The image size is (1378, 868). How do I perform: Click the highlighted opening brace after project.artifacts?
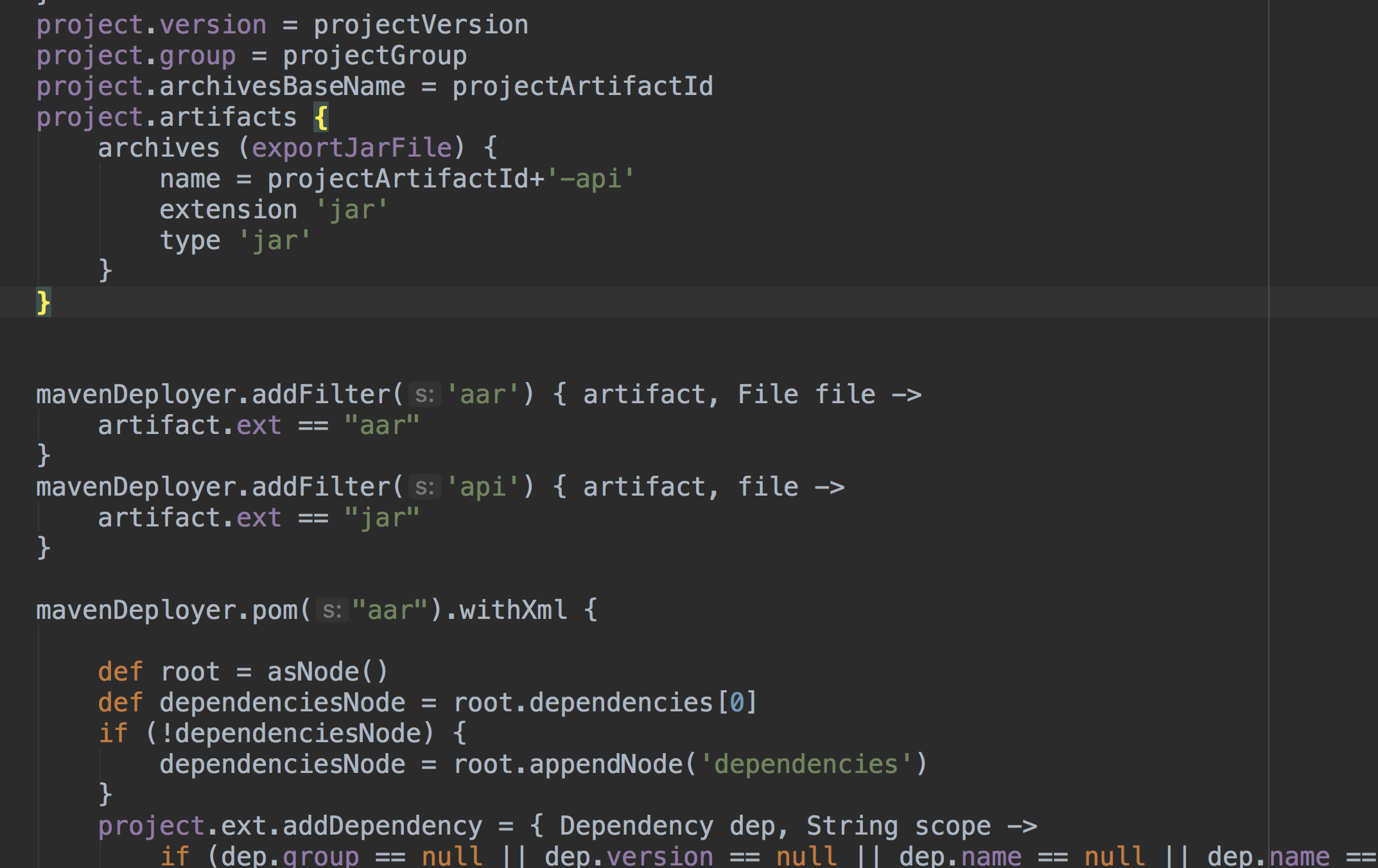tap(321, 117)
